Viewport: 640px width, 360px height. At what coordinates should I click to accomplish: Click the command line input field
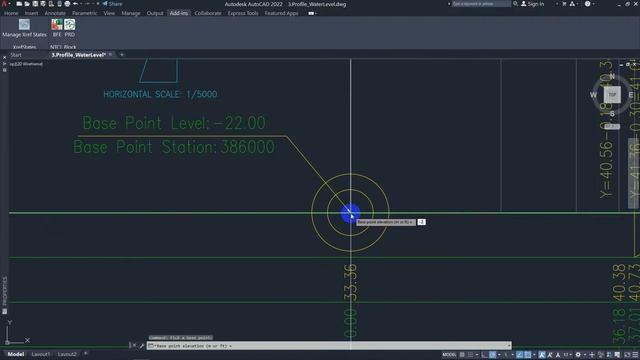(329, 346)
